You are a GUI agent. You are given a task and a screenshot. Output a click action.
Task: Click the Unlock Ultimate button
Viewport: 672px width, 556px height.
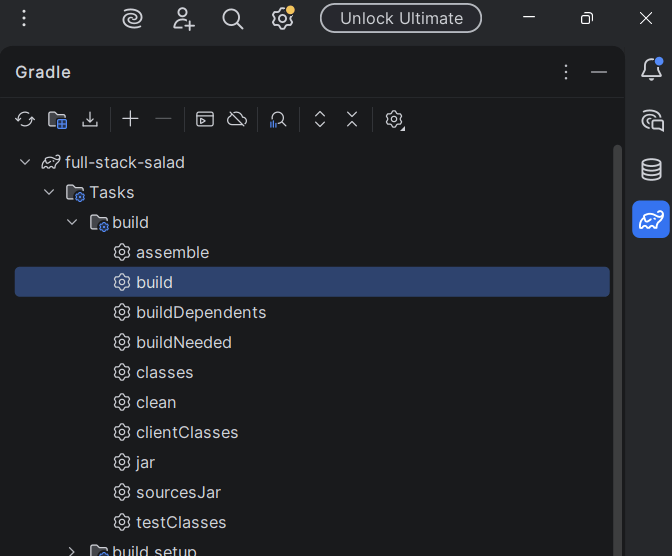click(x=401, y=18)
